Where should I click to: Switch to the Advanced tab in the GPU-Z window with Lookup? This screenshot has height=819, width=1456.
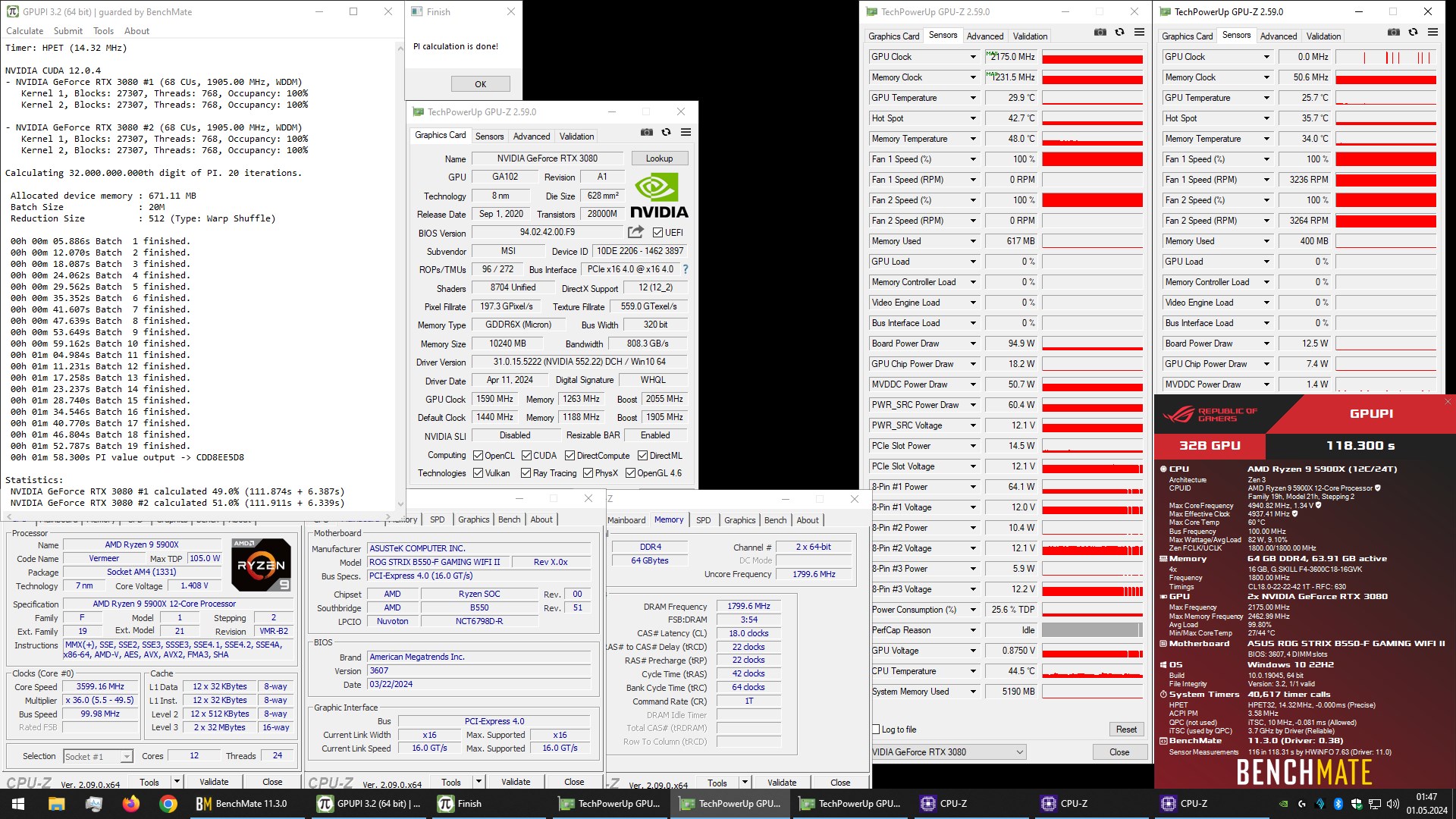[x=532, y=136]
